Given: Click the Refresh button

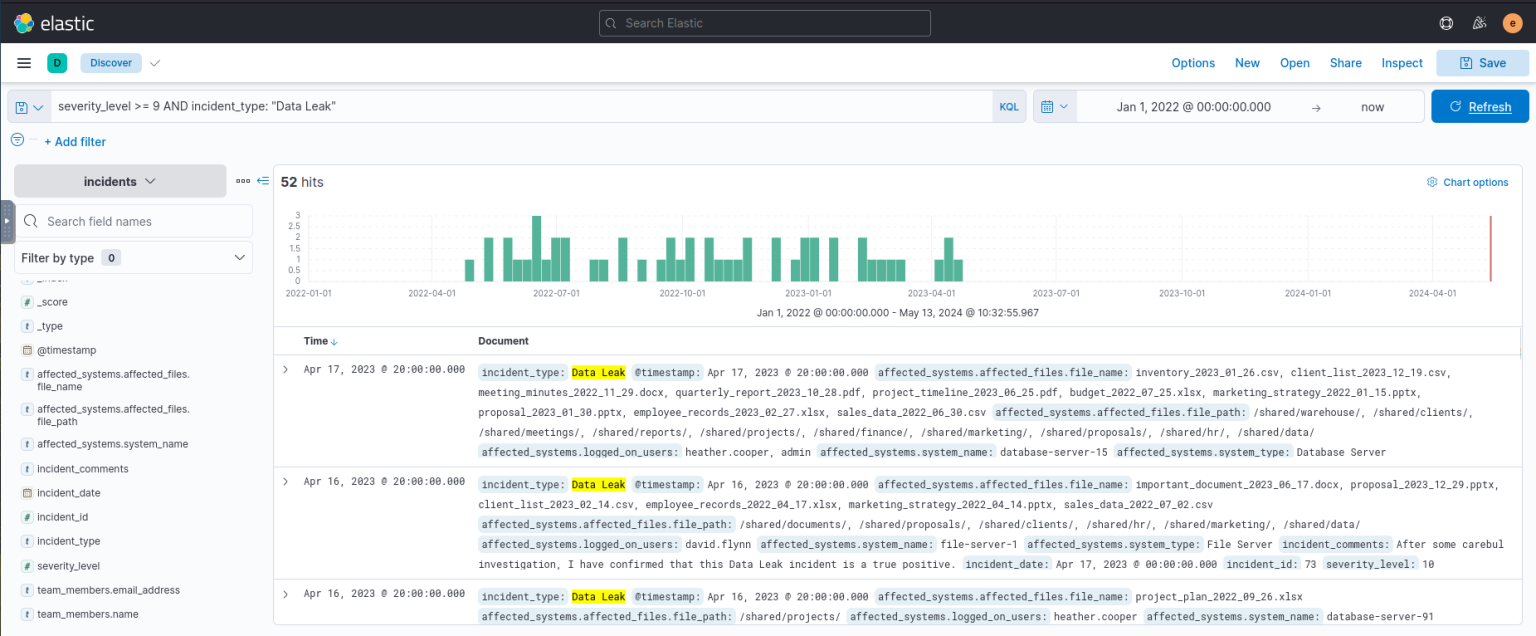Looking at the screenshot, I should tap(1480, 106).
